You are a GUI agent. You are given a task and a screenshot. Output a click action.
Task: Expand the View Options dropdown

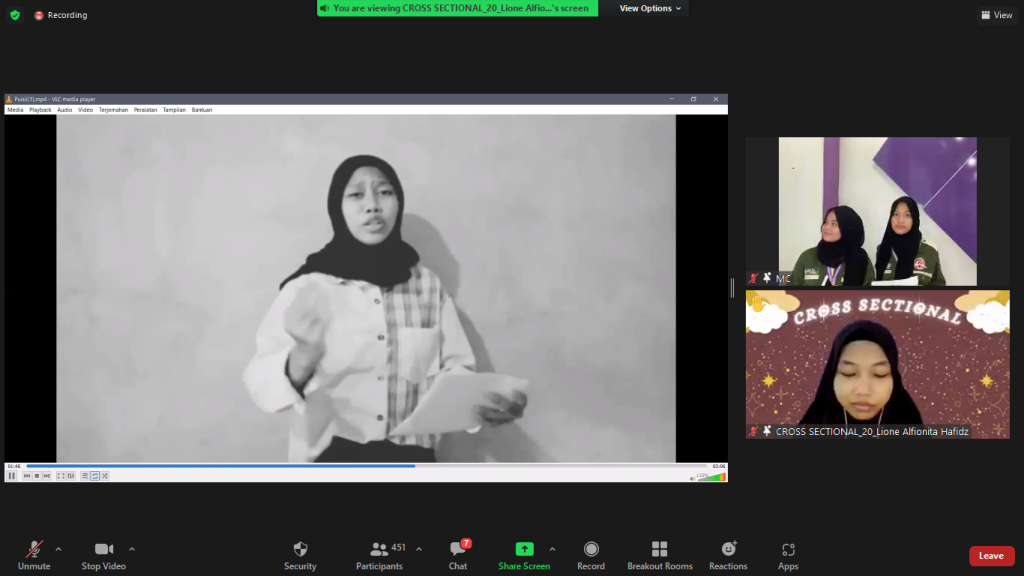click(650, 8)
